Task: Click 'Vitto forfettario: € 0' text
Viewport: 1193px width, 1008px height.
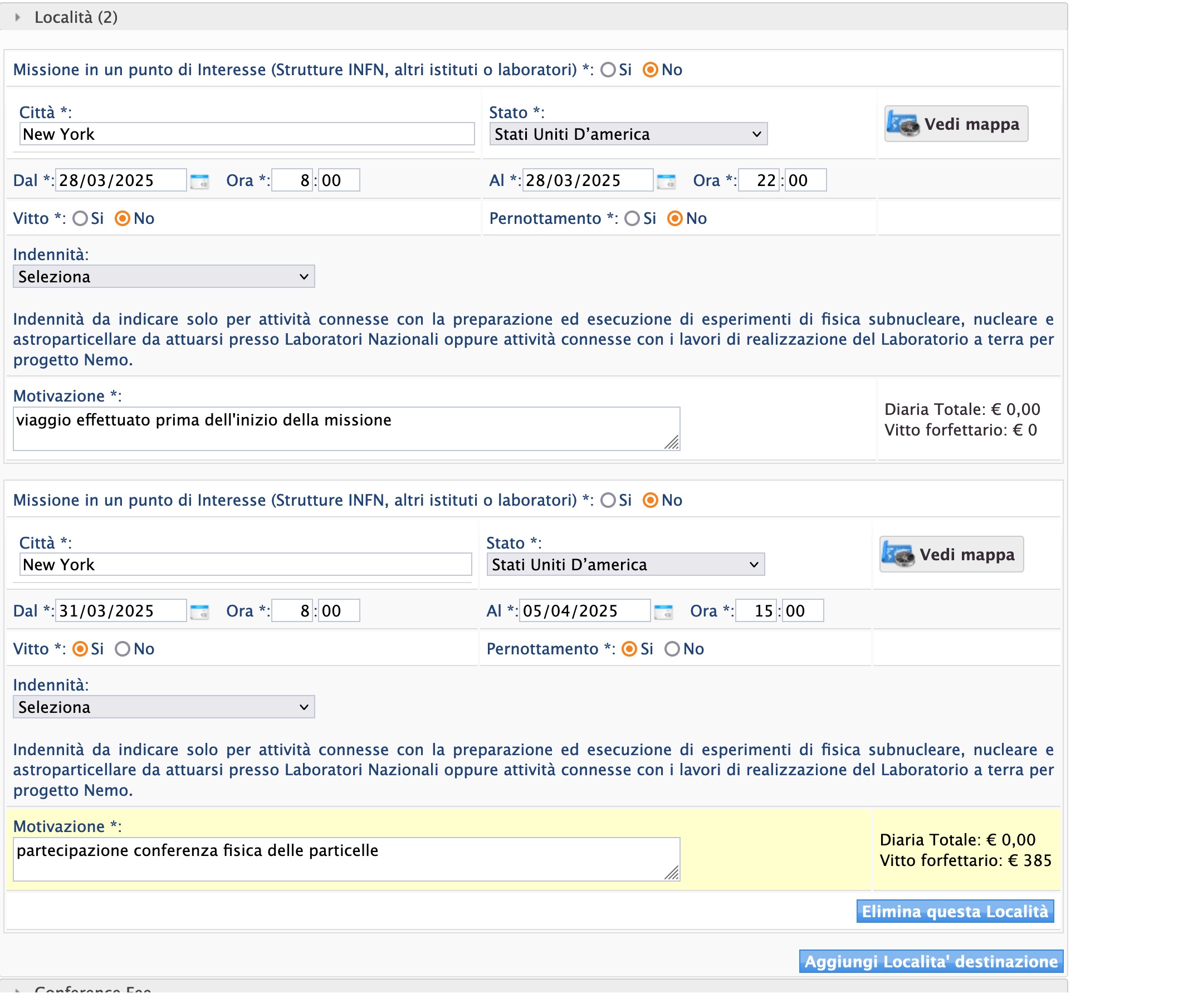Action: (960, 430)
